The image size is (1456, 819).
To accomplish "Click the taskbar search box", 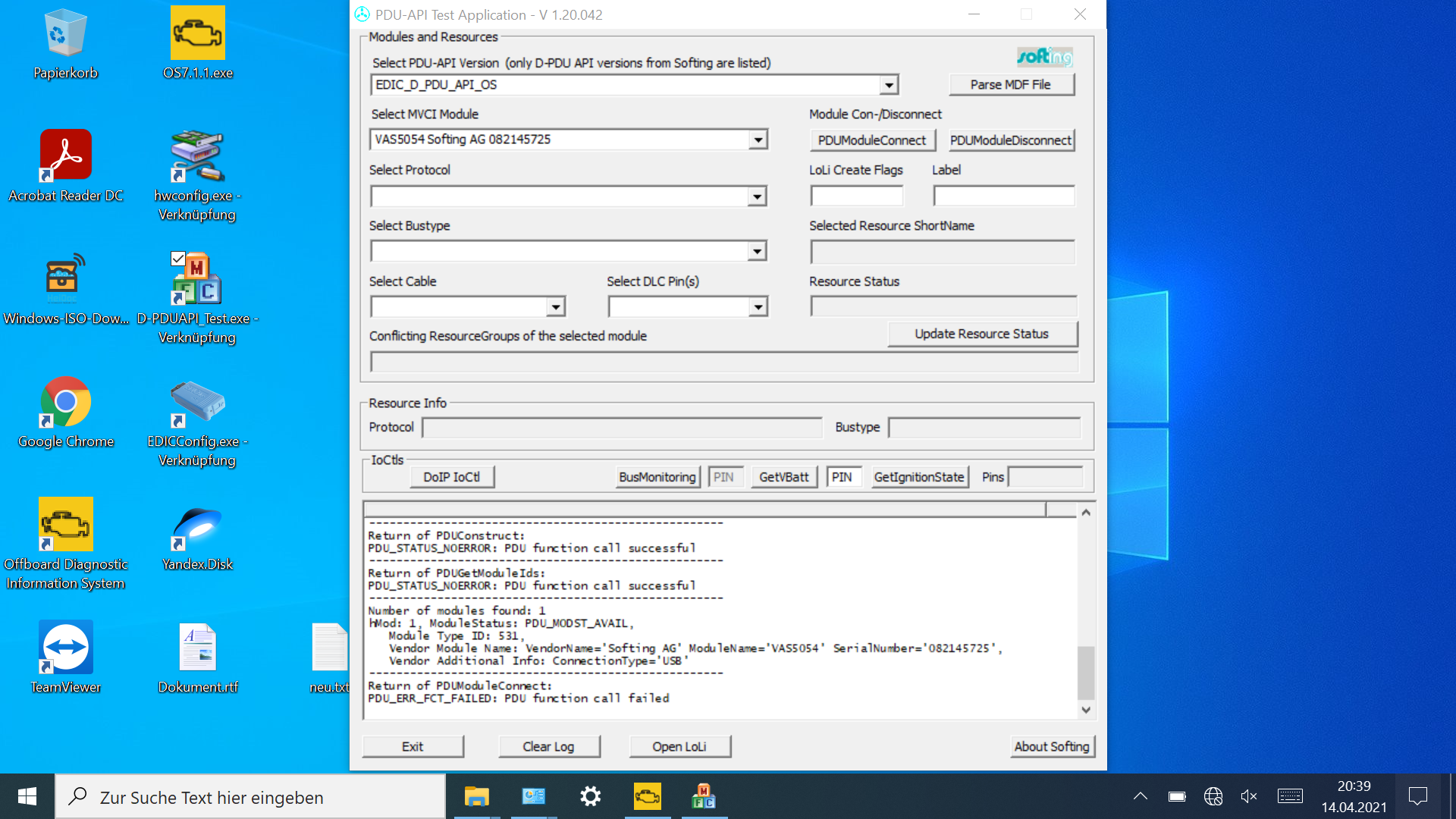I will coord(250,796).
